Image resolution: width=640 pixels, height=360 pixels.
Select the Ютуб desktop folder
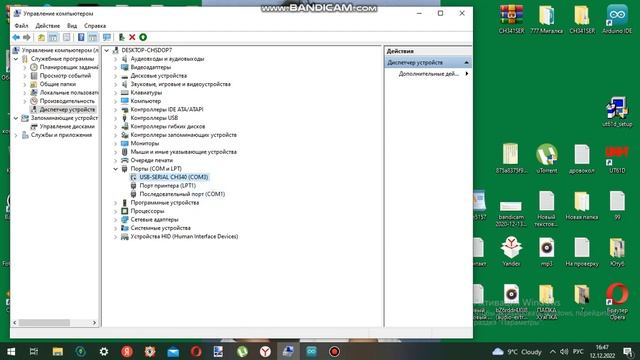point(617,252)
